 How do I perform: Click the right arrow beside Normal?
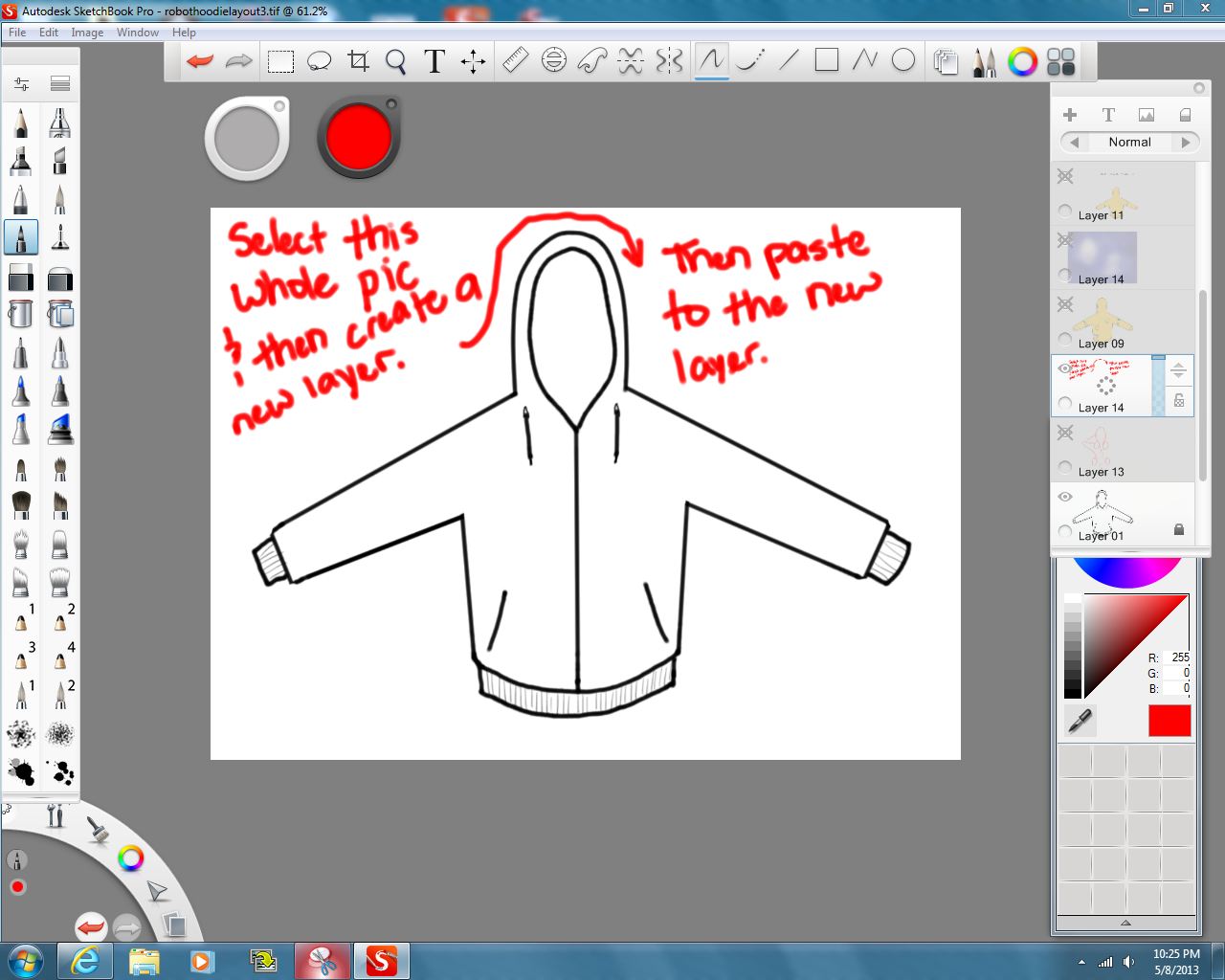(1187, 142)
